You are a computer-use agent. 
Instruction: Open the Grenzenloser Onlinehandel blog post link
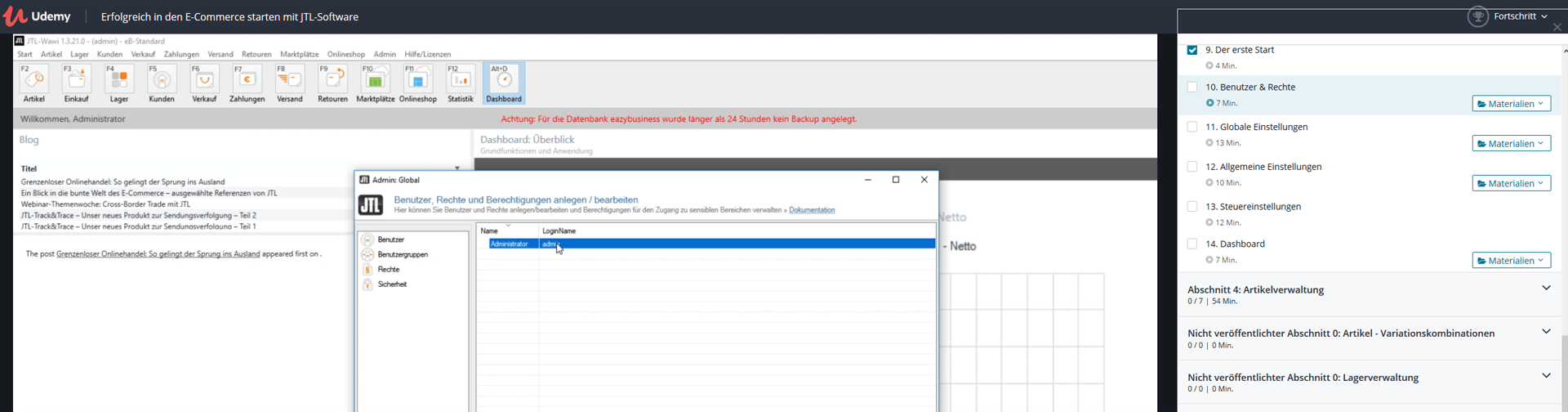[158, 254]
